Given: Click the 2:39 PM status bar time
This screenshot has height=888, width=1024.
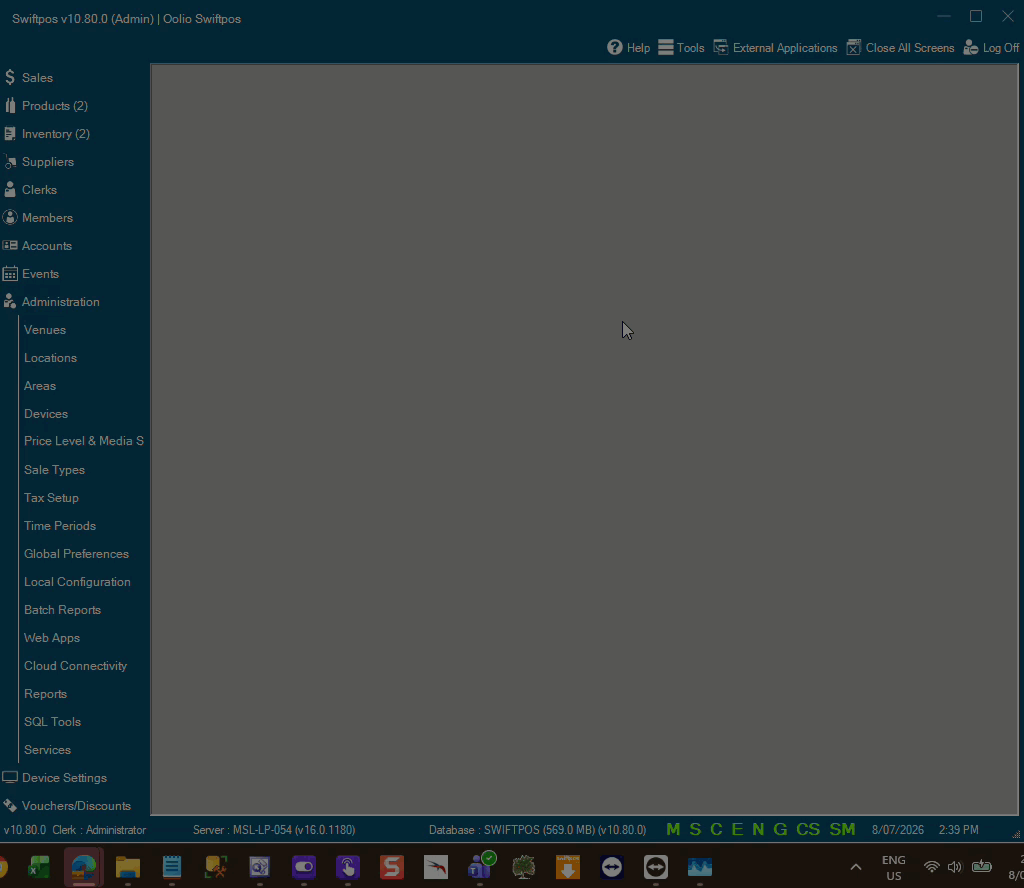Looking at the screenshot, I should coord(959,830).
